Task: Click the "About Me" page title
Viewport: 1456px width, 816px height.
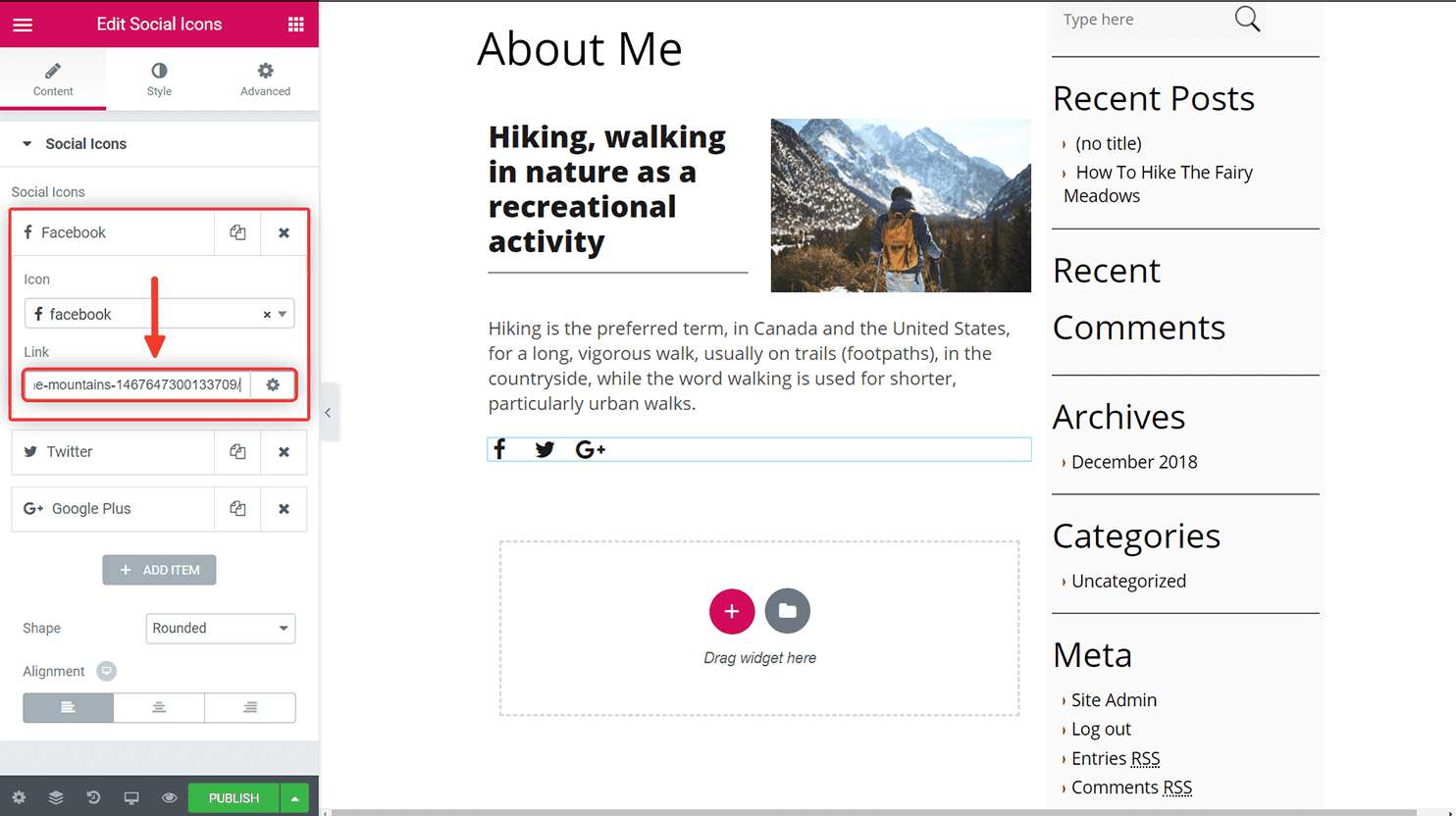Action: pos(579,49)
